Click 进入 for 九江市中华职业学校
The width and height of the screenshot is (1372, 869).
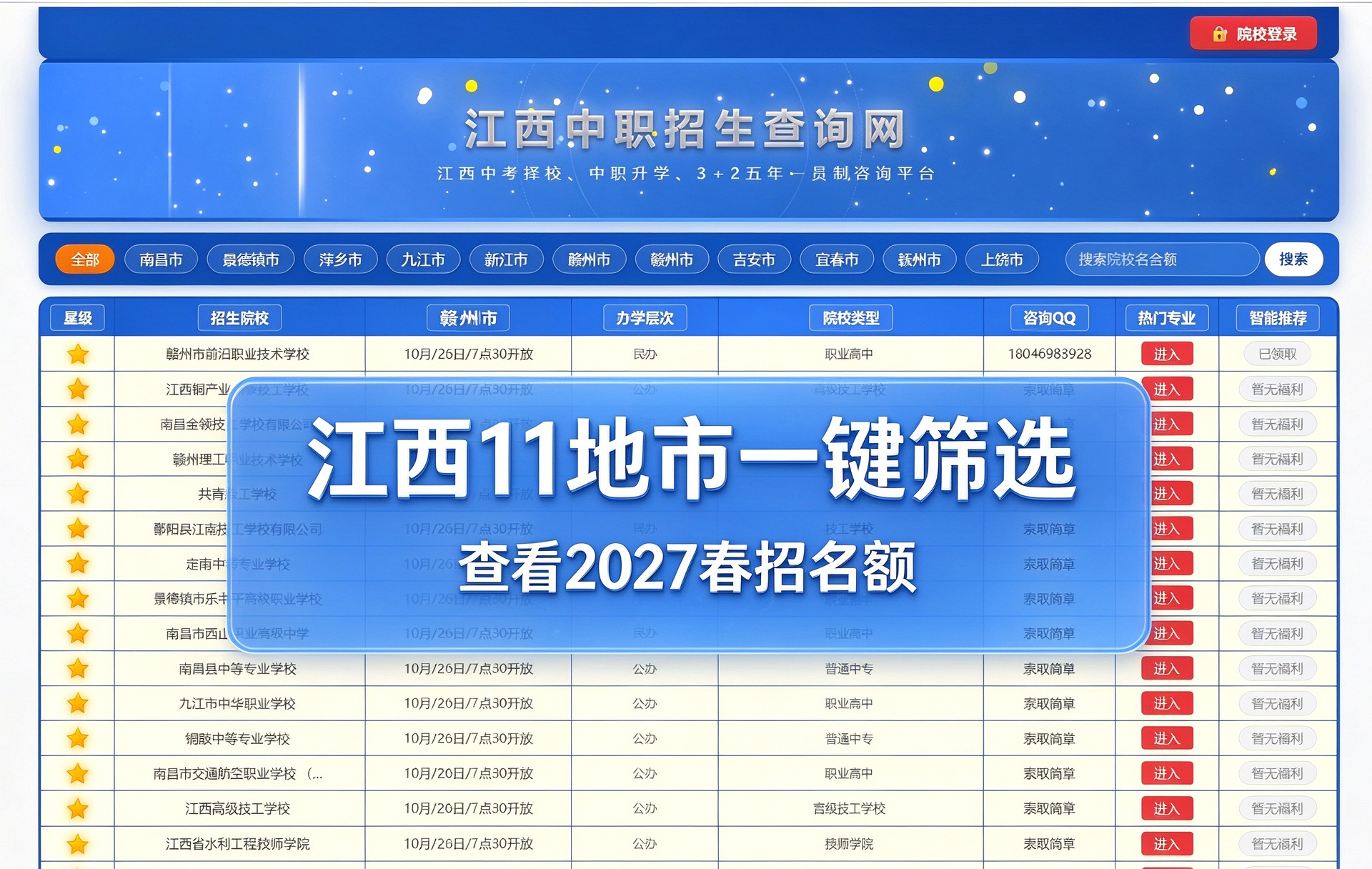[x=1167, y=704]
